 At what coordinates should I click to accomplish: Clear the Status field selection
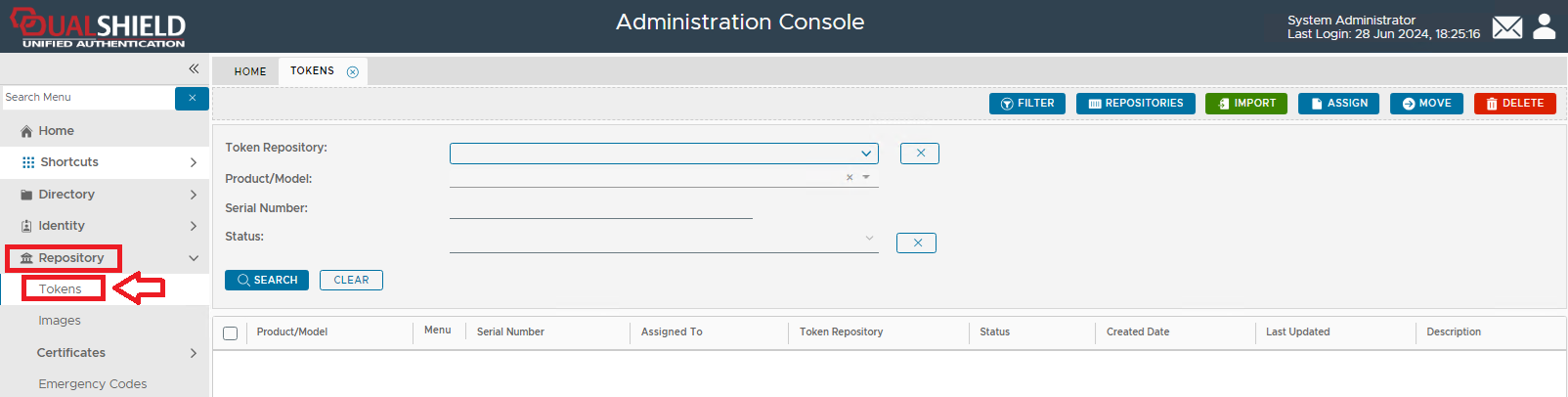pyautogui.click(x=916, y=243)
